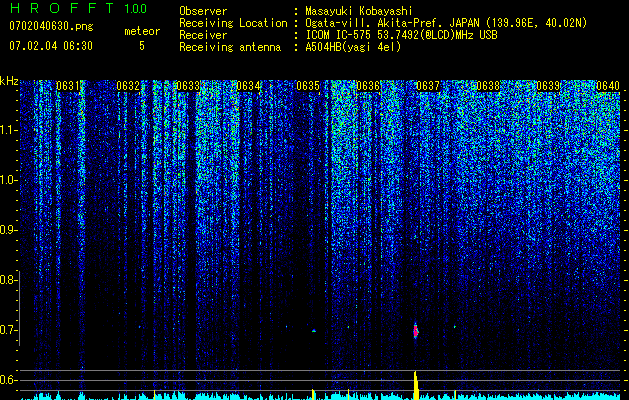This screenshot has height=400, width=629.
Task: Click the 0636 time marker
Action: tap(368, 86)
